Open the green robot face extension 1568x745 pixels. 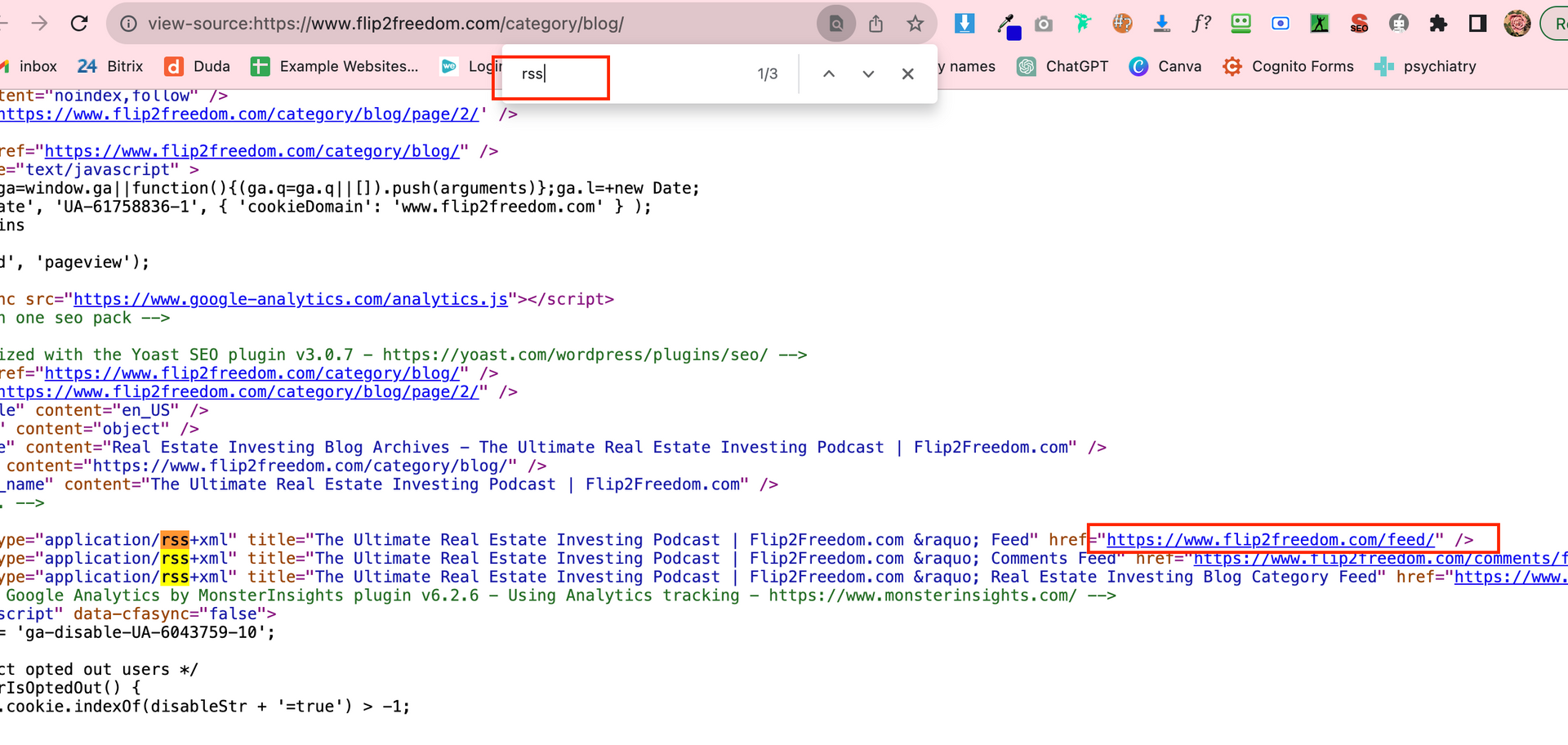(x=1241, y=24)
